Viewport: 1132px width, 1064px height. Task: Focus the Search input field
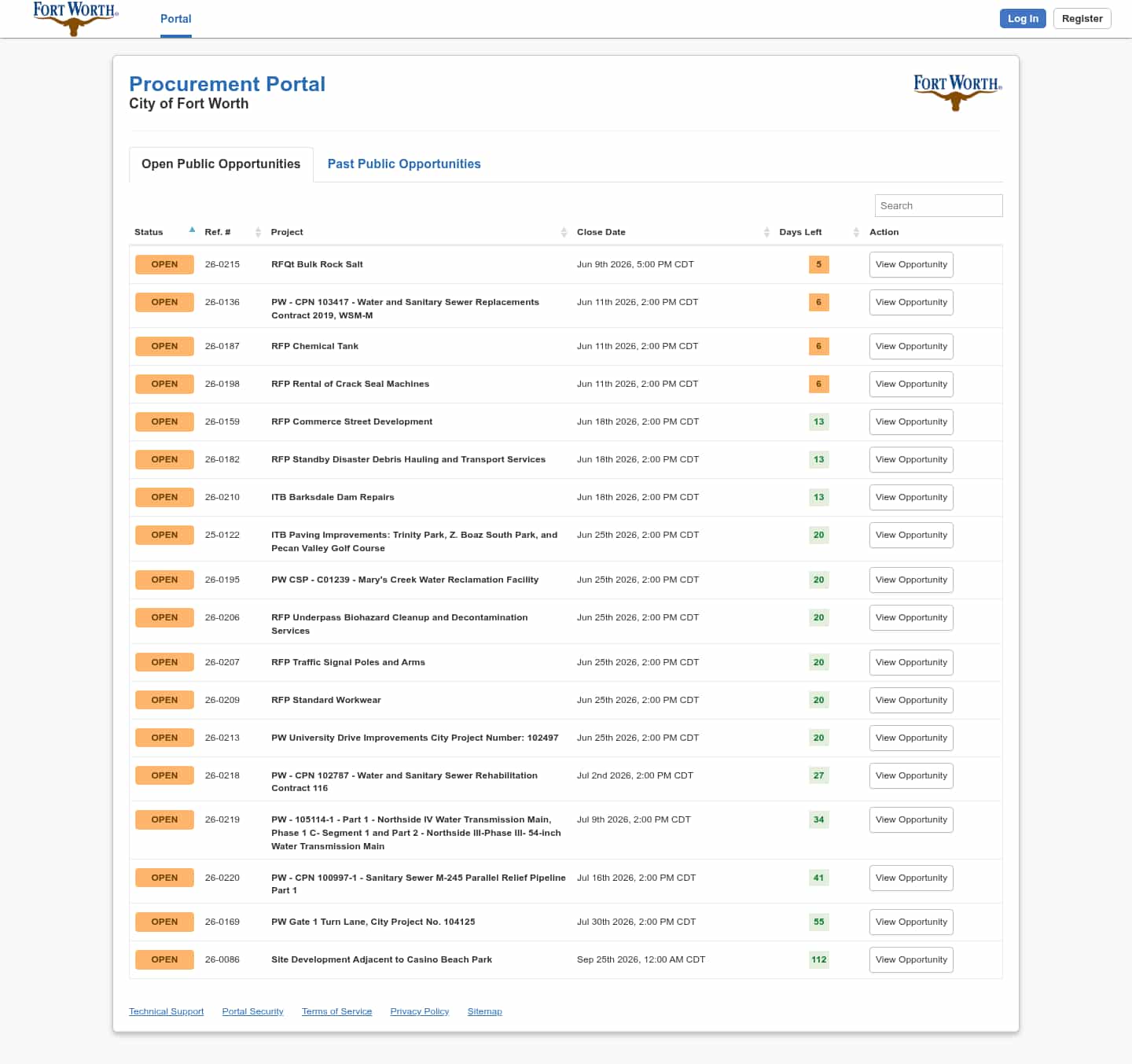pos(939,205)
